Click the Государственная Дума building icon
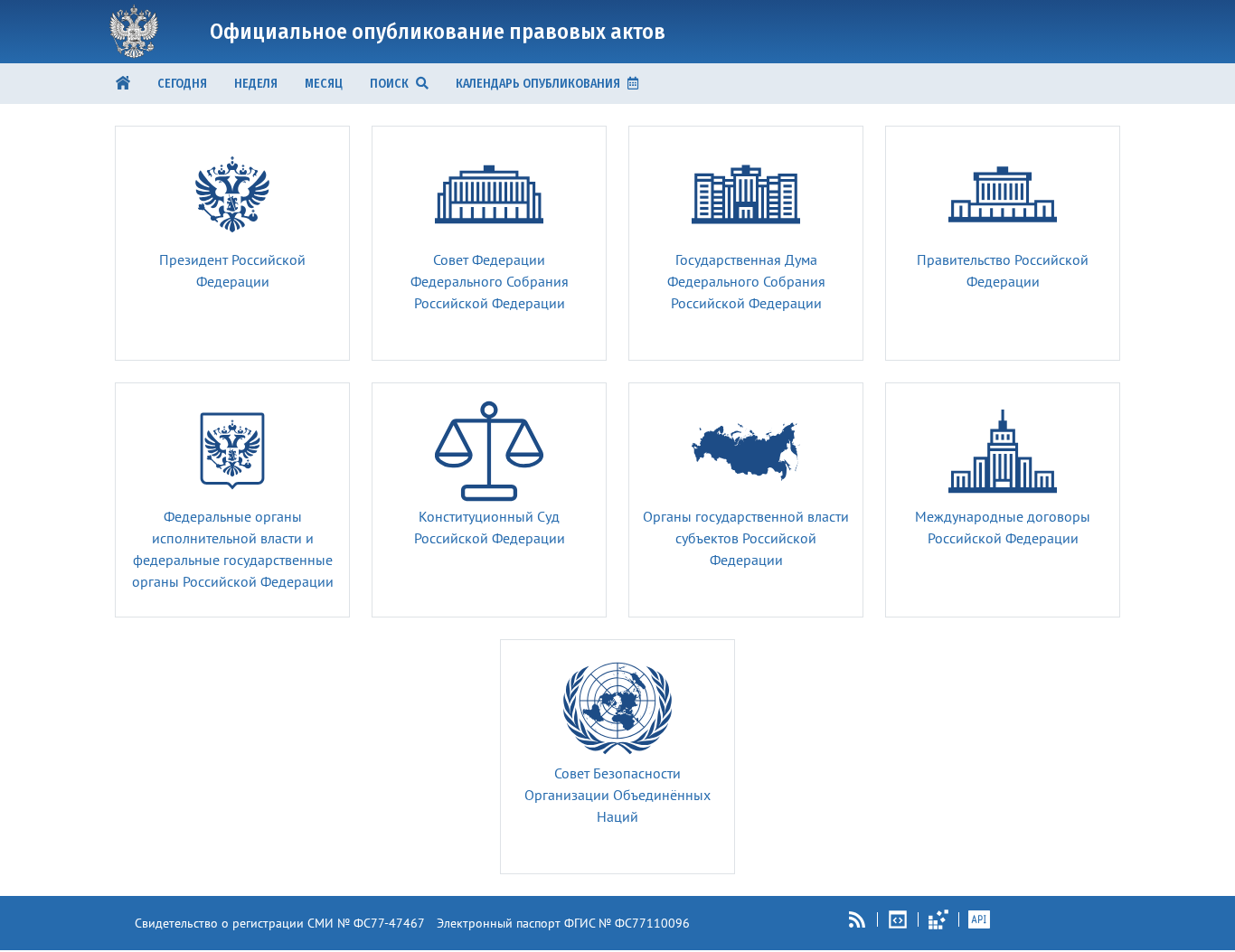The image size is (1235, 952). pos(746,194)
